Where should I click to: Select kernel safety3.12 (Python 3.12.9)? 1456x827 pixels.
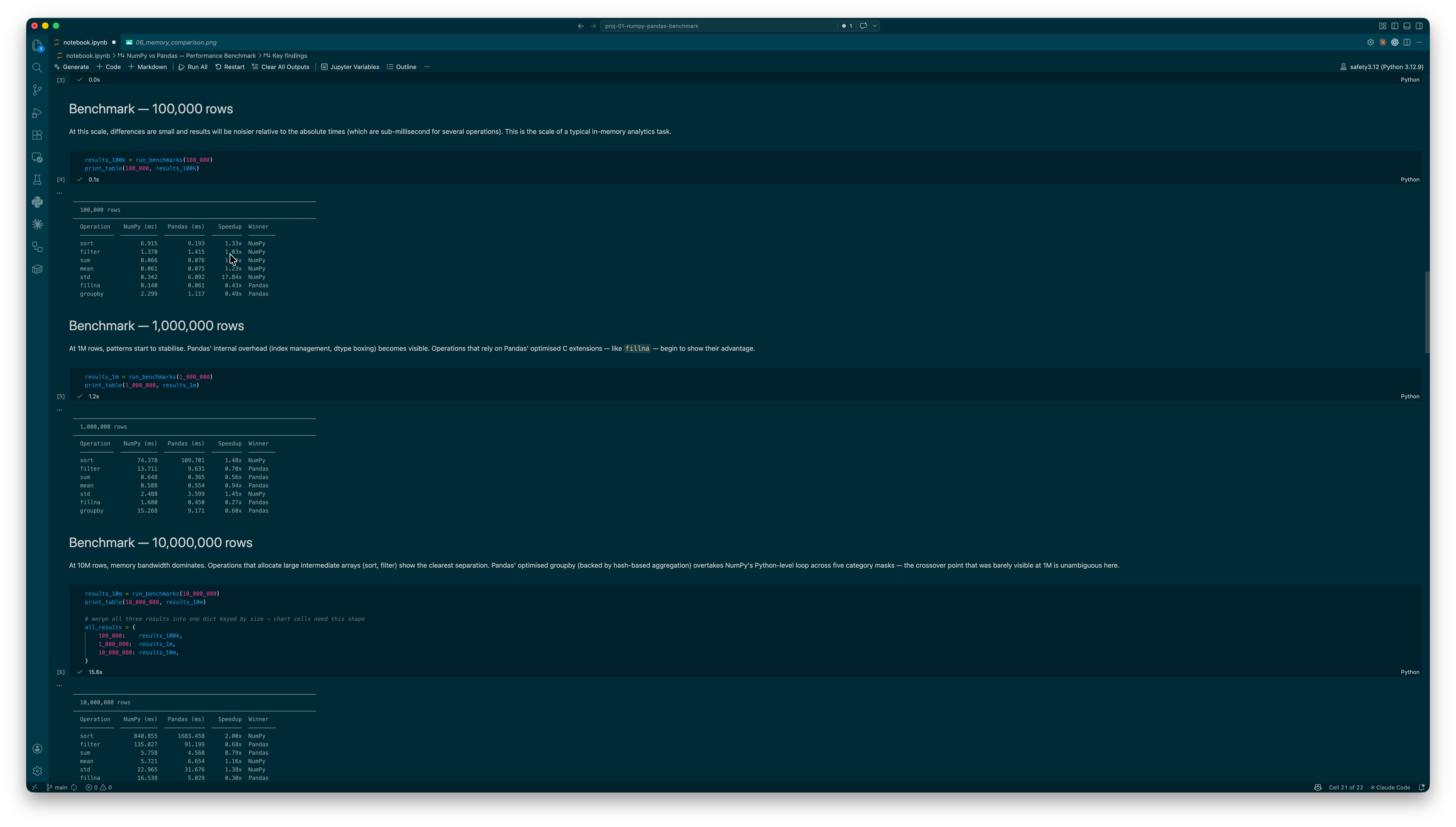(x=1382, y=67)
